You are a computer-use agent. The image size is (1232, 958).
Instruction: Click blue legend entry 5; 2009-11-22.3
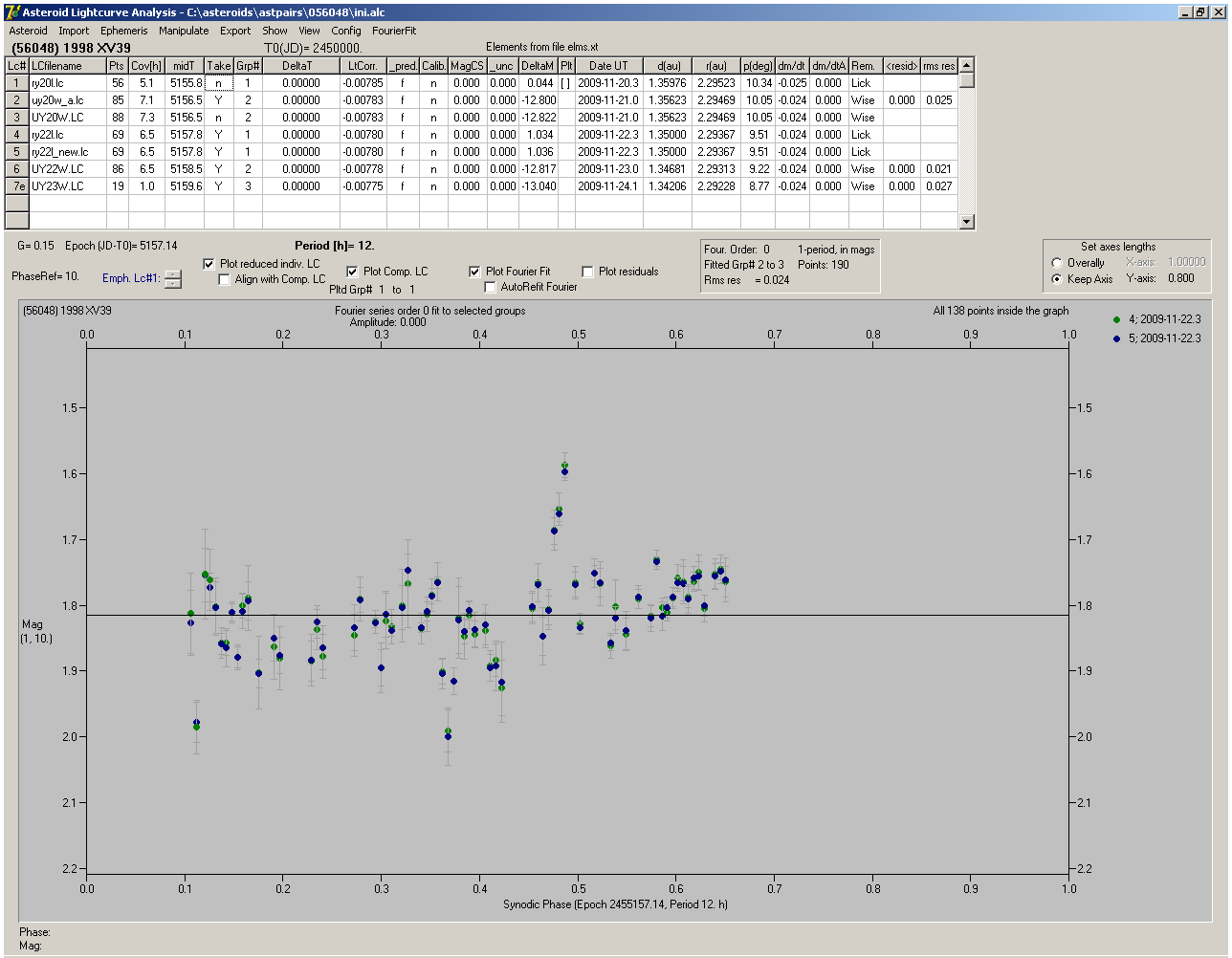[x=1156, y=338]
